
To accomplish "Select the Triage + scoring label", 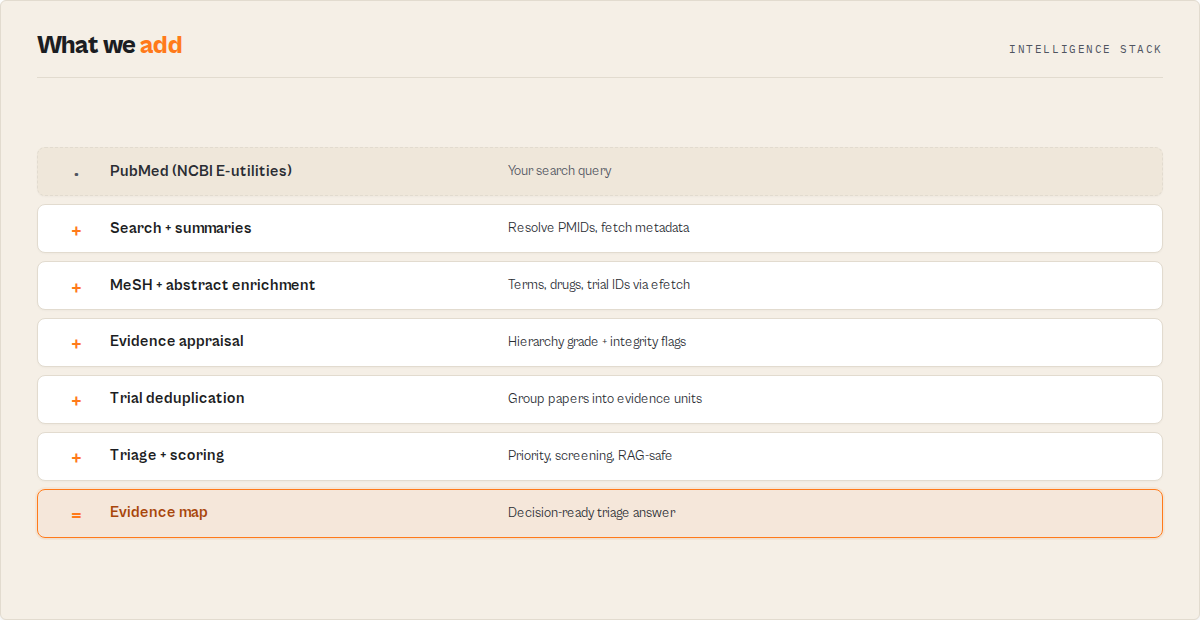I will click(x=167, y=455).
